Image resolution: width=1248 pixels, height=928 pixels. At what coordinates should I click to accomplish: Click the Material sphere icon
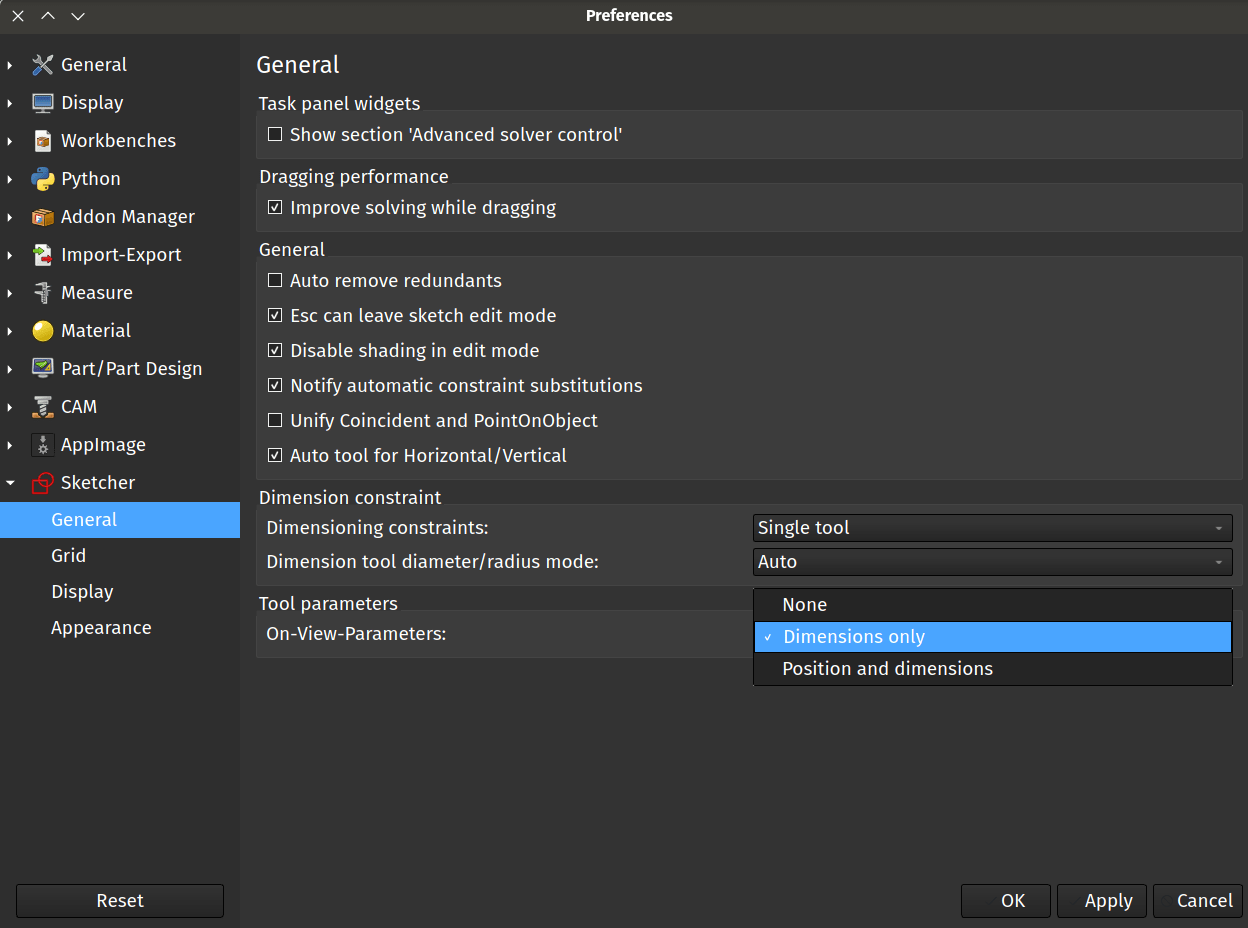[x=42, y=331]
